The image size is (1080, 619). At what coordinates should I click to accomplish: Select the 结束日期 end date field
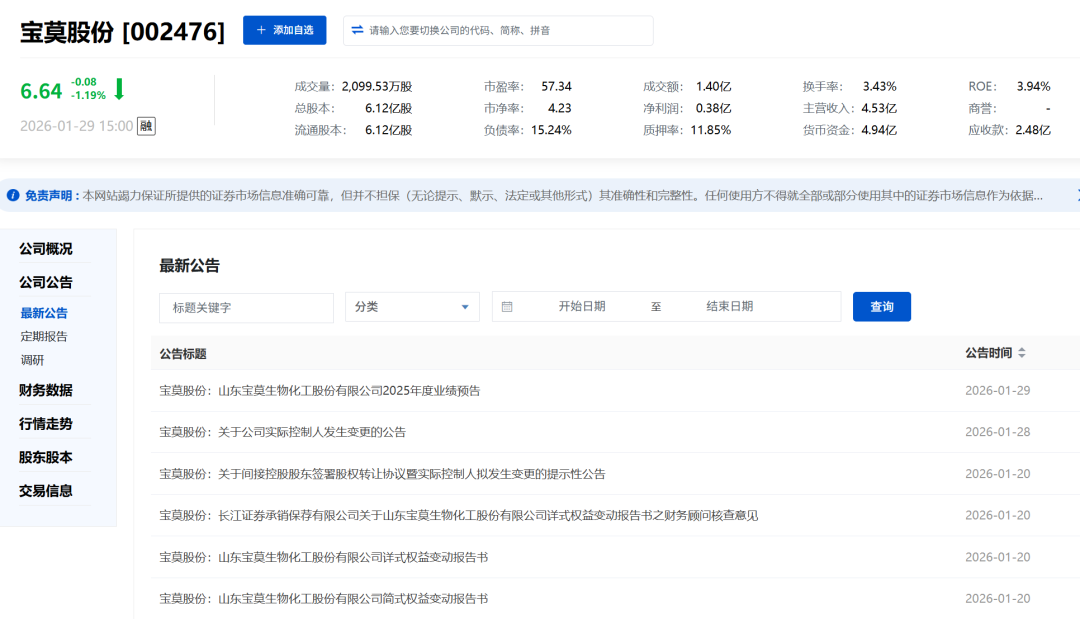tap(729, 307)
